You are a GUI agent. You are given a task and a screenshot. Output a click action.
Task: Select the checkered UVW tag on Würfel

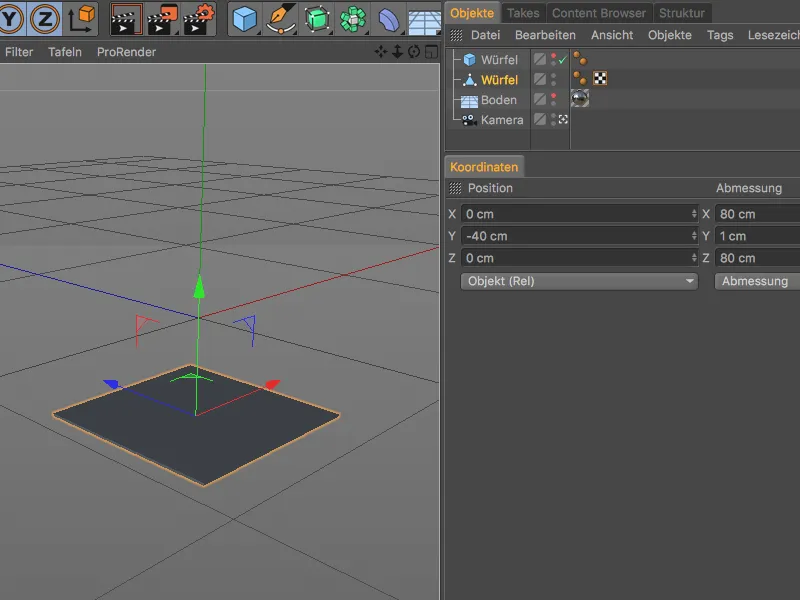(x=600, y=79)
